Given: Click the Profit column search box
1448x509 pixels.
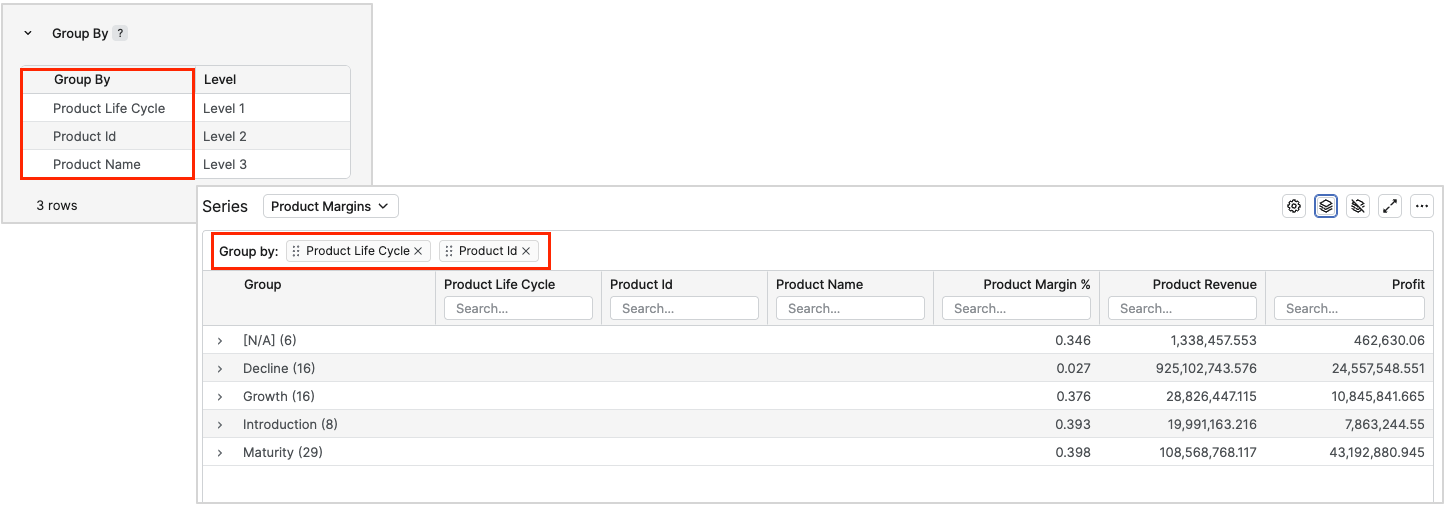Looking at the screenshot, I should 1349,309.
